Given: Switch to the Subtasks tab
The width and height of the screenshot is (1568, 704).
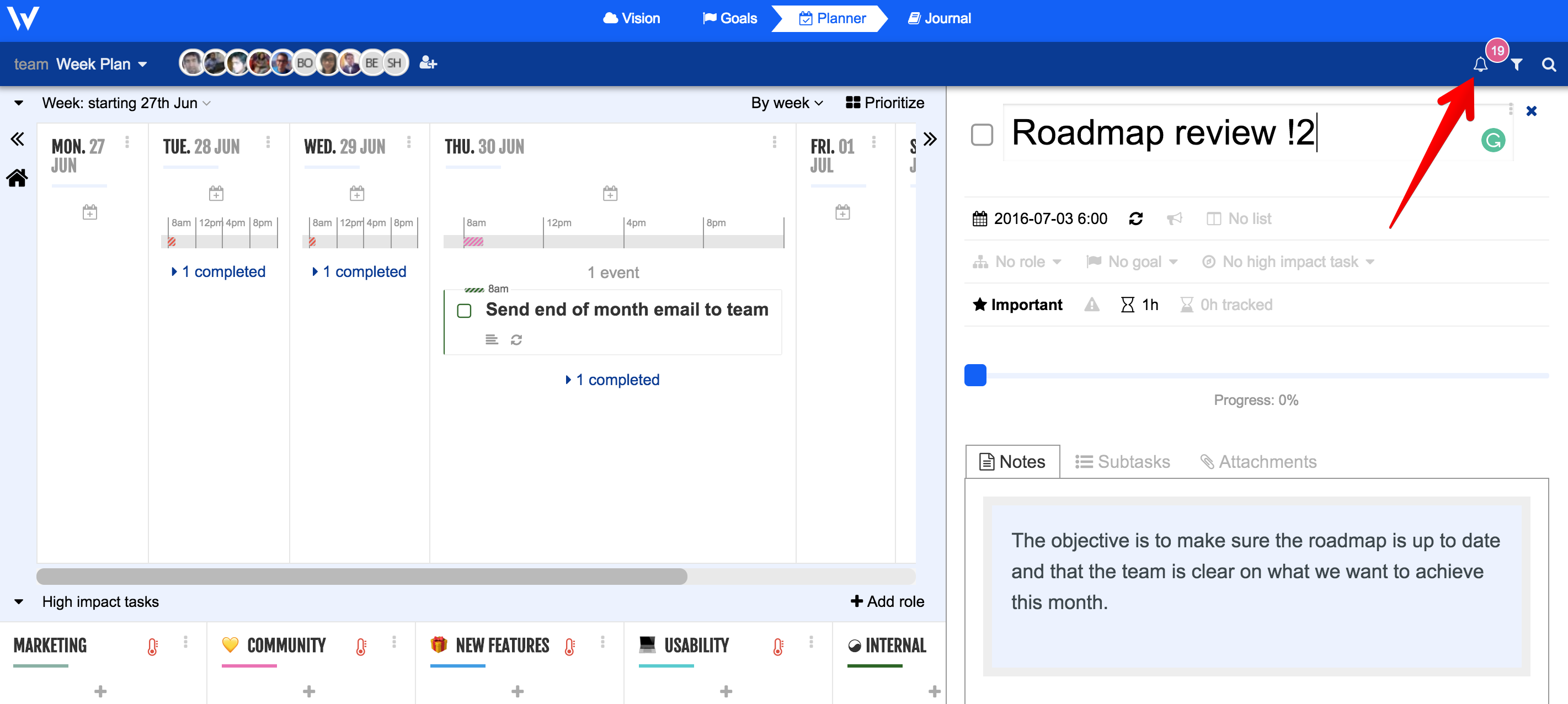Looking at the screenshot, I should (x=1123, y=461).
